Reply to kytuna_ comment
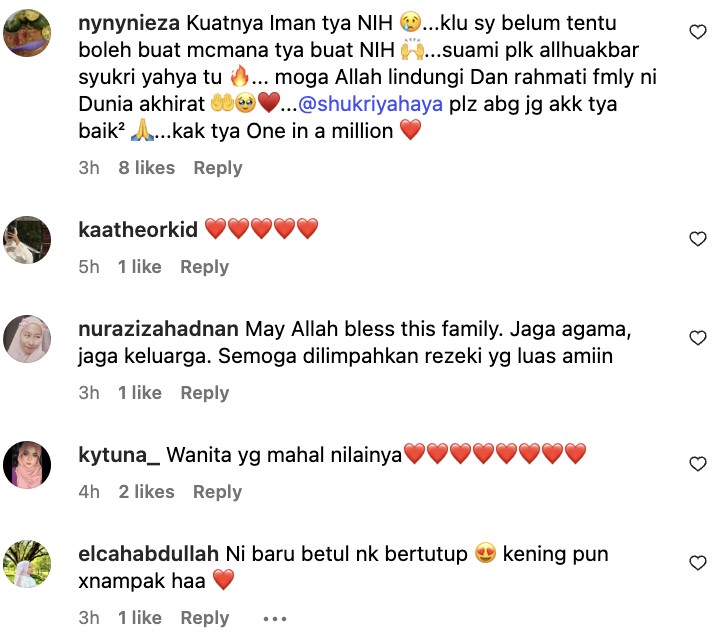Screen dimensions: 722x636 point(218,492)
